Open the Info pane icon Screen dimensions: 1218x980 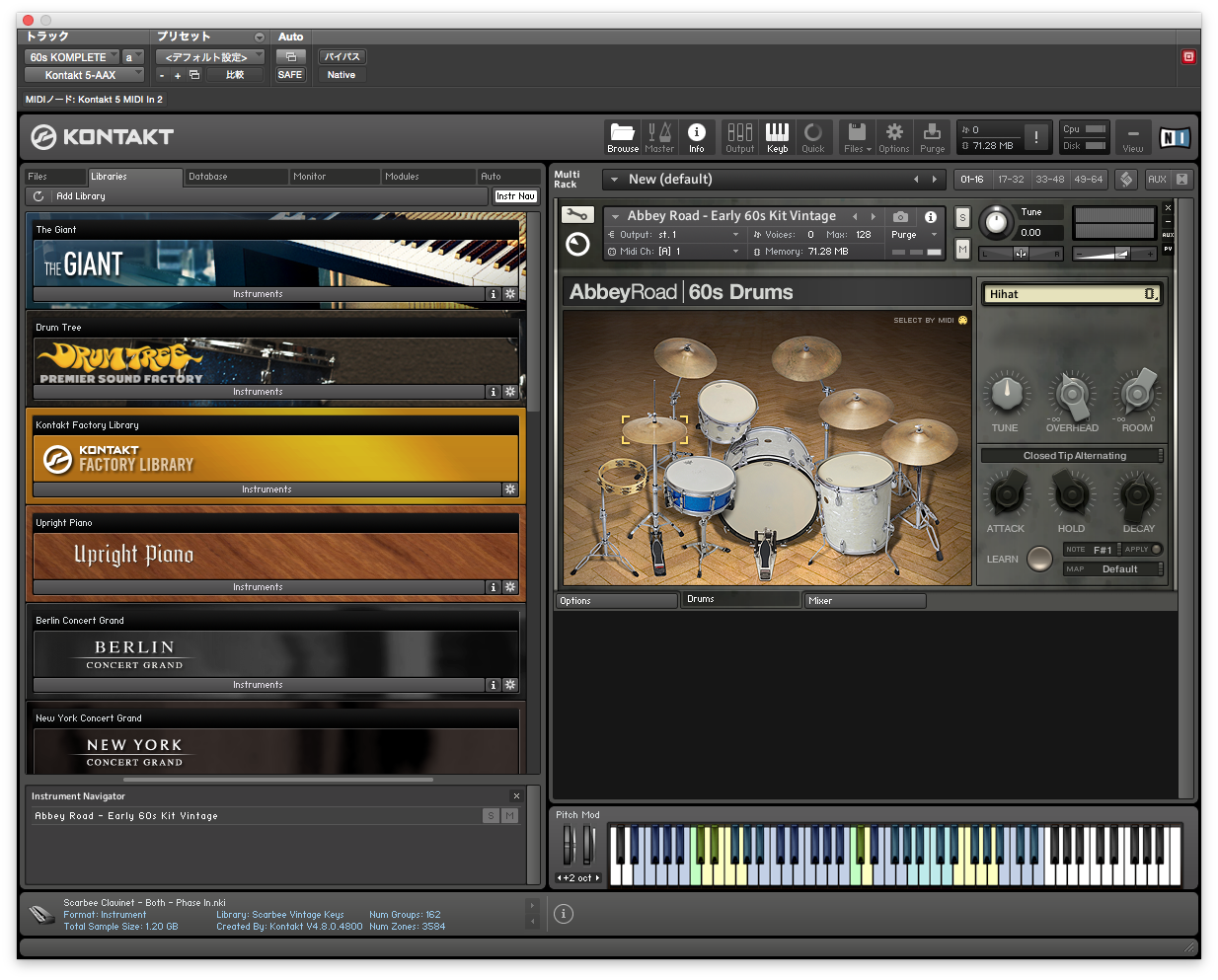[696, 137]
